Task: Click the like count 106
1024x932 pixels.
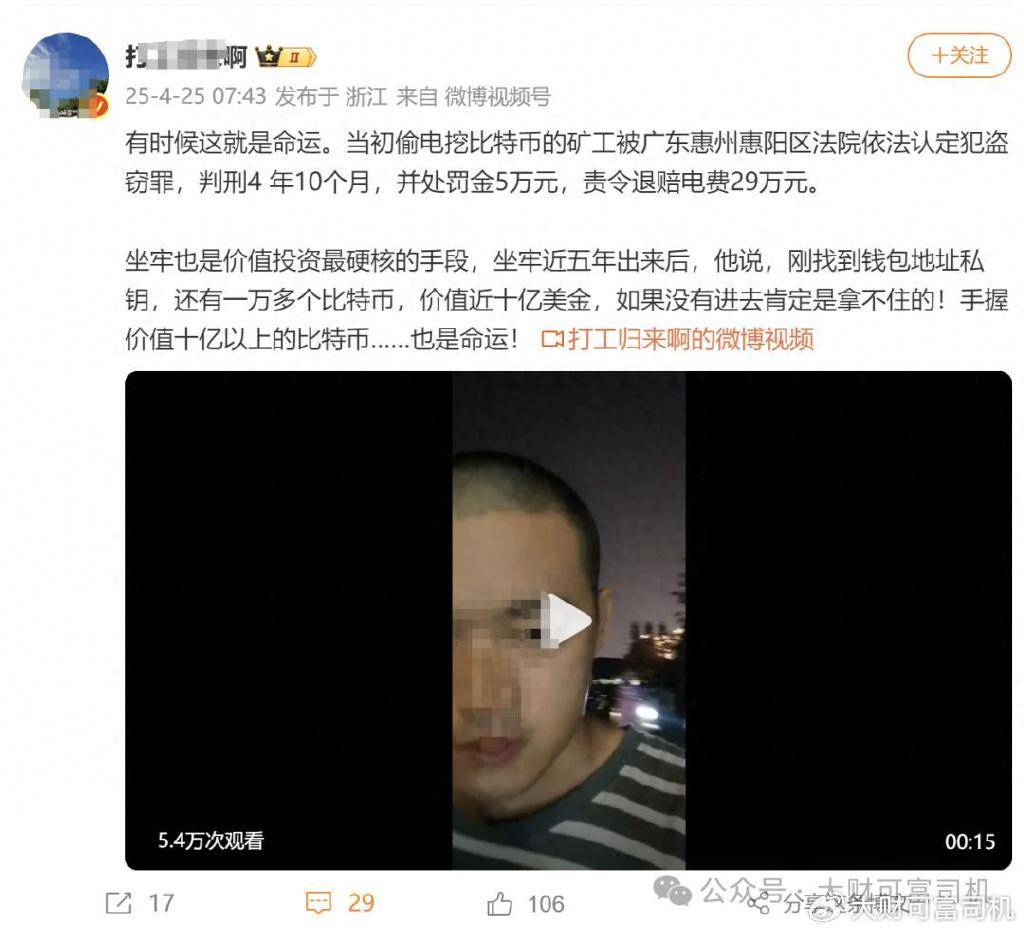Action: point(545,904)
